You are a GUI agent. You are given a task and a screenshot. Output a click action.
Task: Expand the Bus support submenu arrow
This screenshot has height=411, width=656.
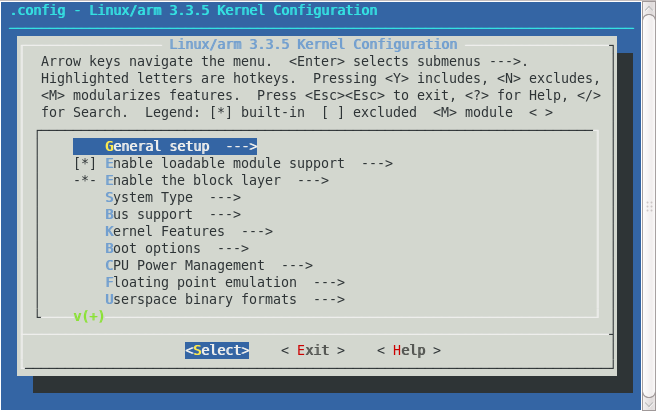(225, 214)
